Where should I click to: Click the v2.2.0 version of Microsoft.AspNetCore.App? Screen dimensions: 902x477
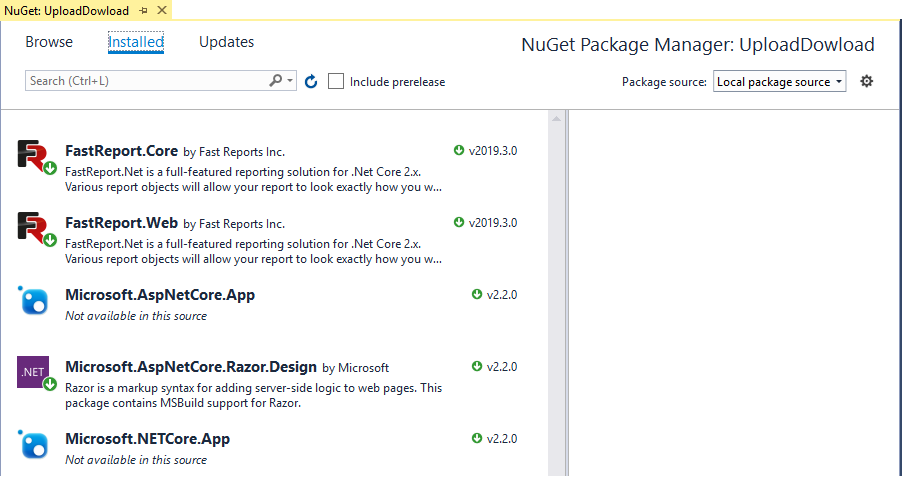click(x=502, y=295)
